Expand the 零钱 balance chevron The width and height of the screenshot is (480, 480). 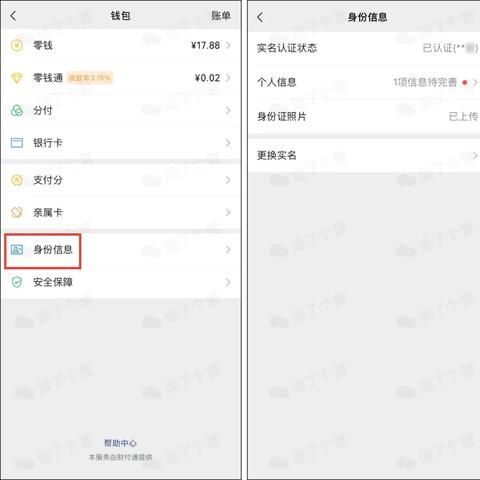[x=228, y=45]
